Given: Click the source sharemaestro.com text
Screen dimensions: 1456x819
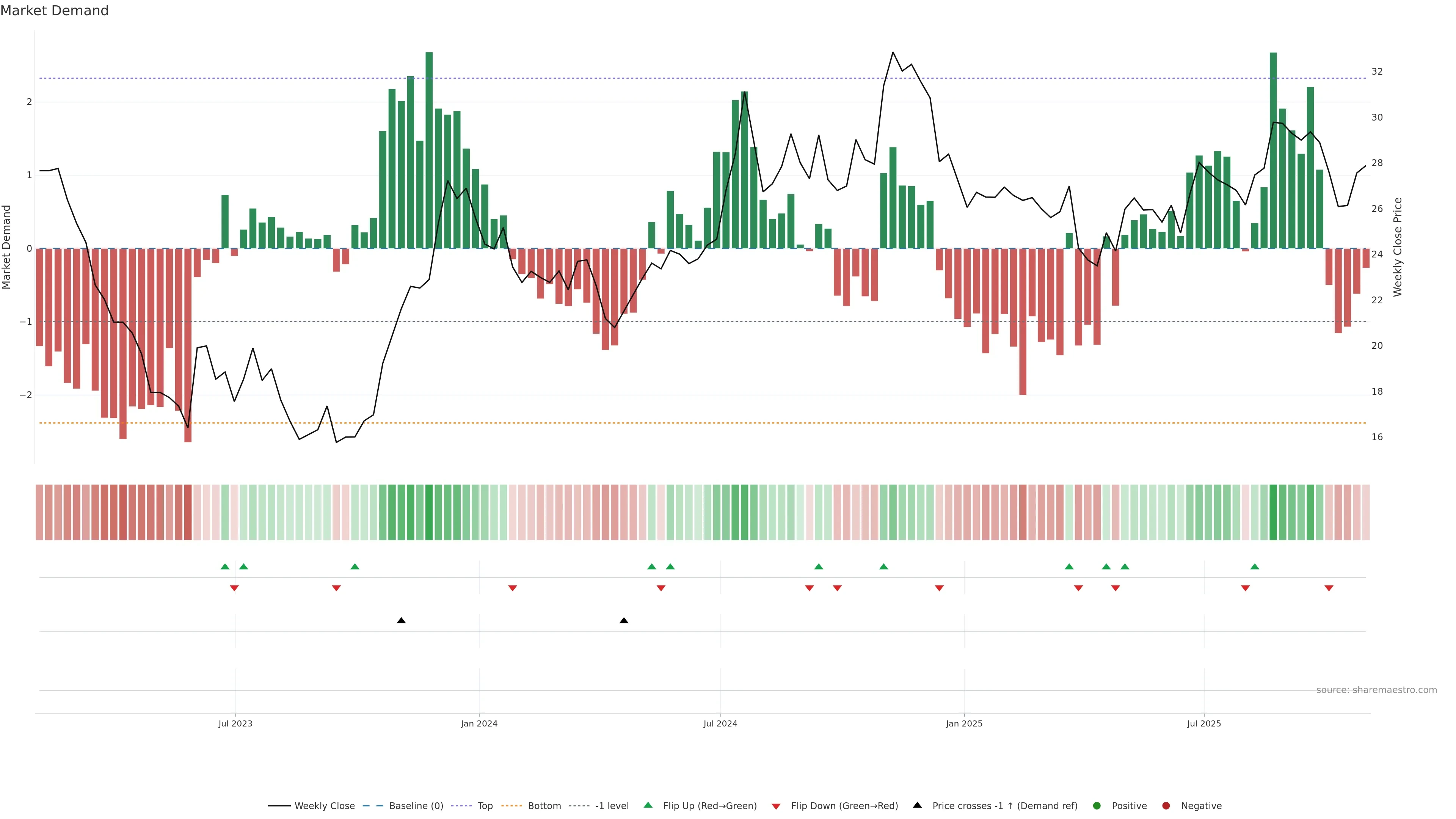Looking at the screenshot, I should 1376,690.
